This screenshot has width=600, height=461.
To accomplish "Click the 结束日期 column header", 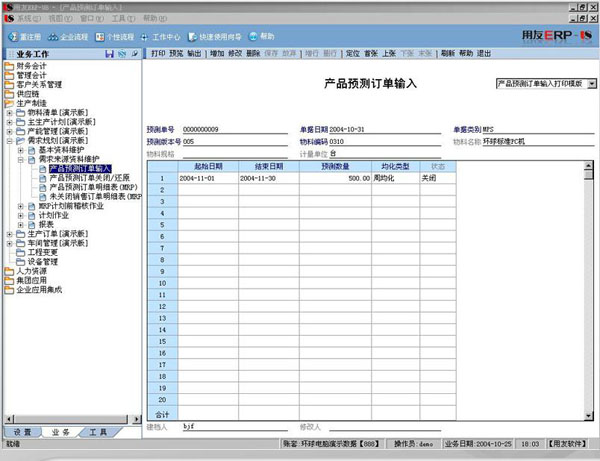I will coord(269,166).
